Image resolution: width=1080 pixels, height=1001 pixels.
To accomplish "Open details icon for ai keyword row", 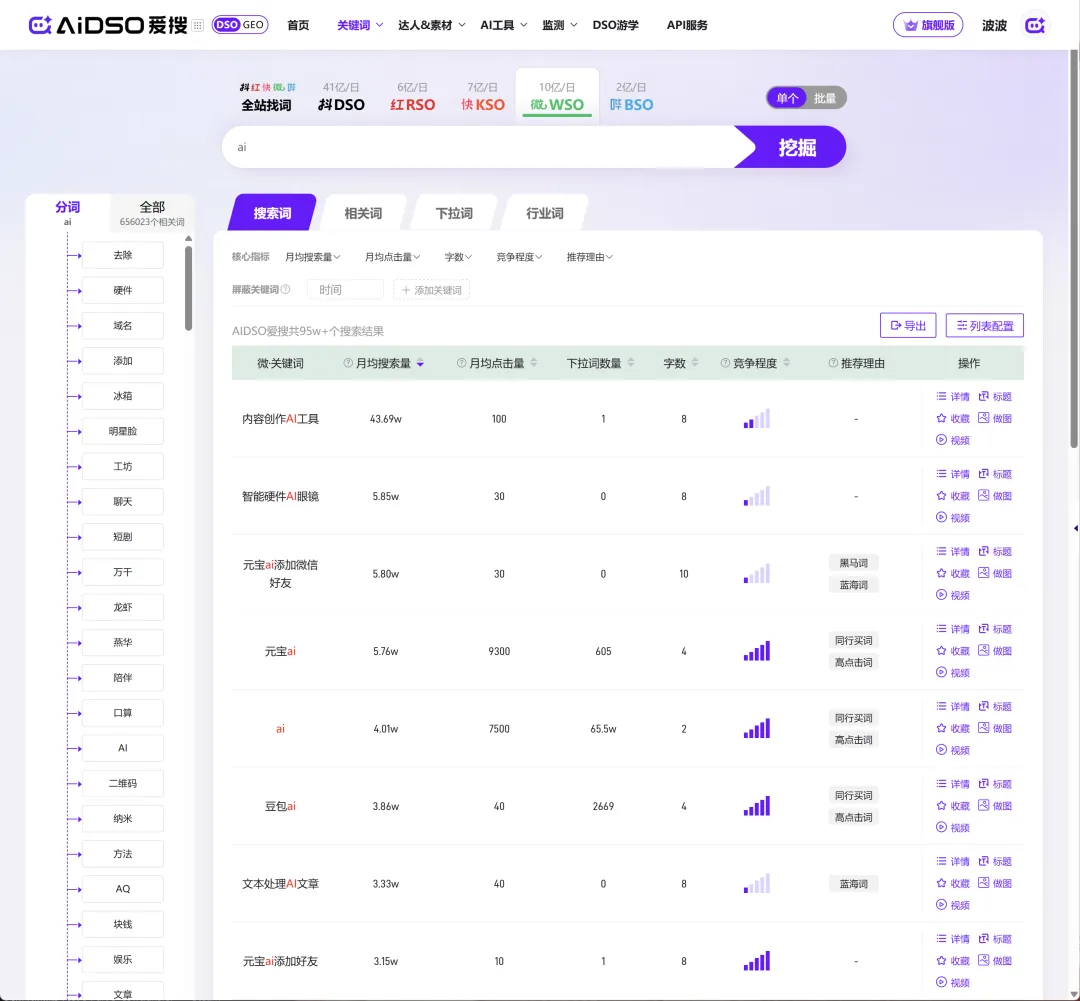I will [941, 706].
